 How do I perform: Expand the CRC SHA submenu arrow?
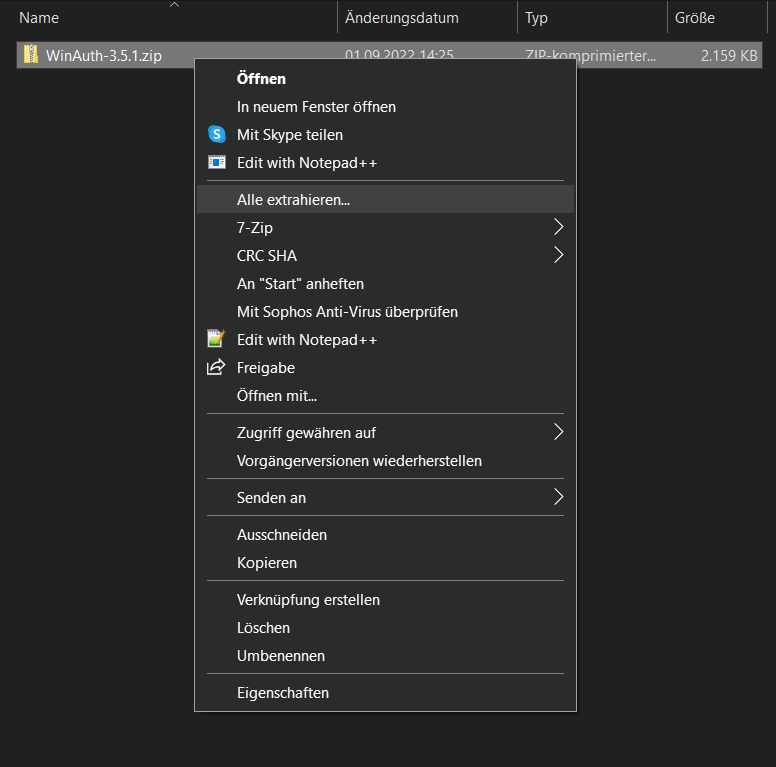pos(558,255)
